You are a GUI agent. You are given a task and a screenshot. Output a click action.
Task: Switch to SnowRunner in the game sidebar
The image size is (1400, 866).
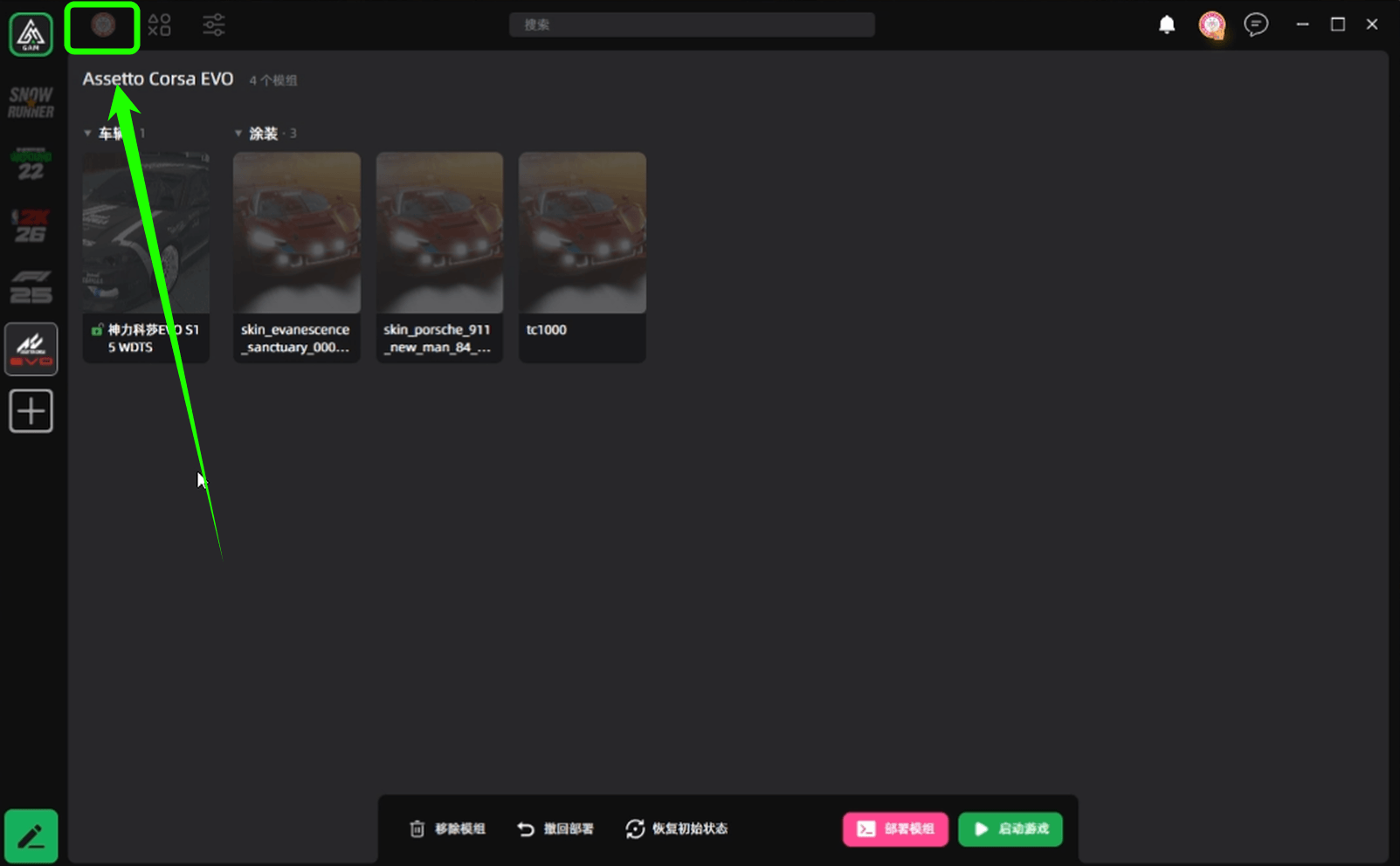pos(31,102)
